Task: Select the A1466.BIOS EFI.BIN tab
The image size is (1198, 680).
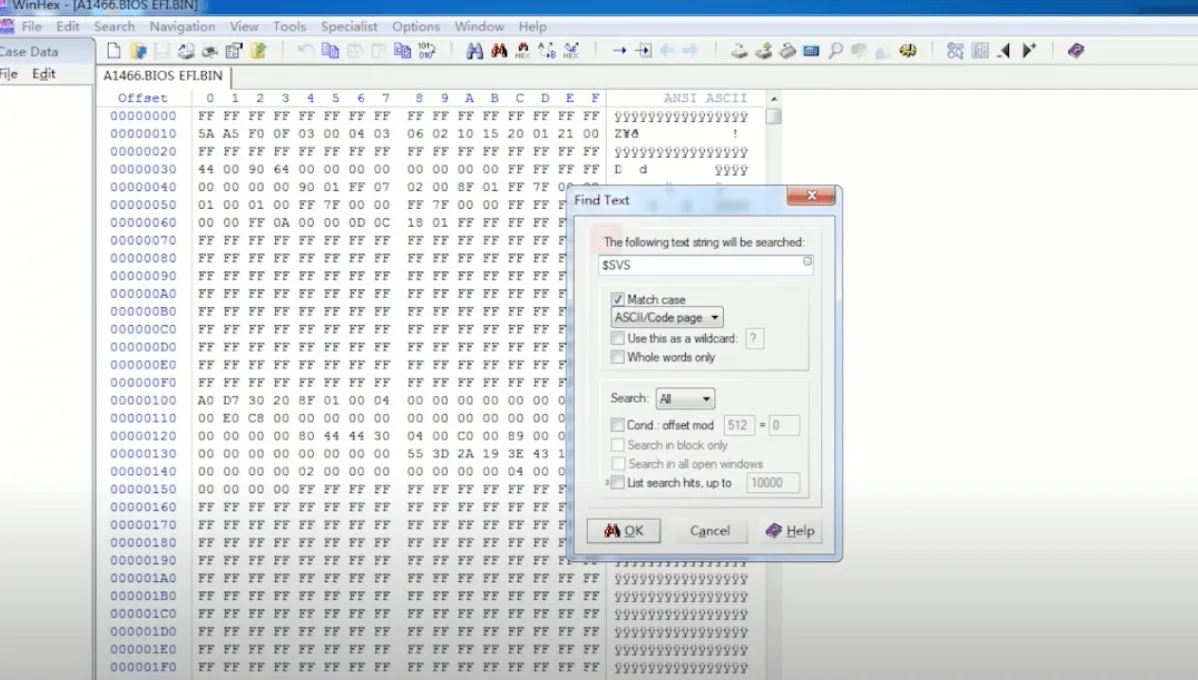Action: tap(164, 76)
